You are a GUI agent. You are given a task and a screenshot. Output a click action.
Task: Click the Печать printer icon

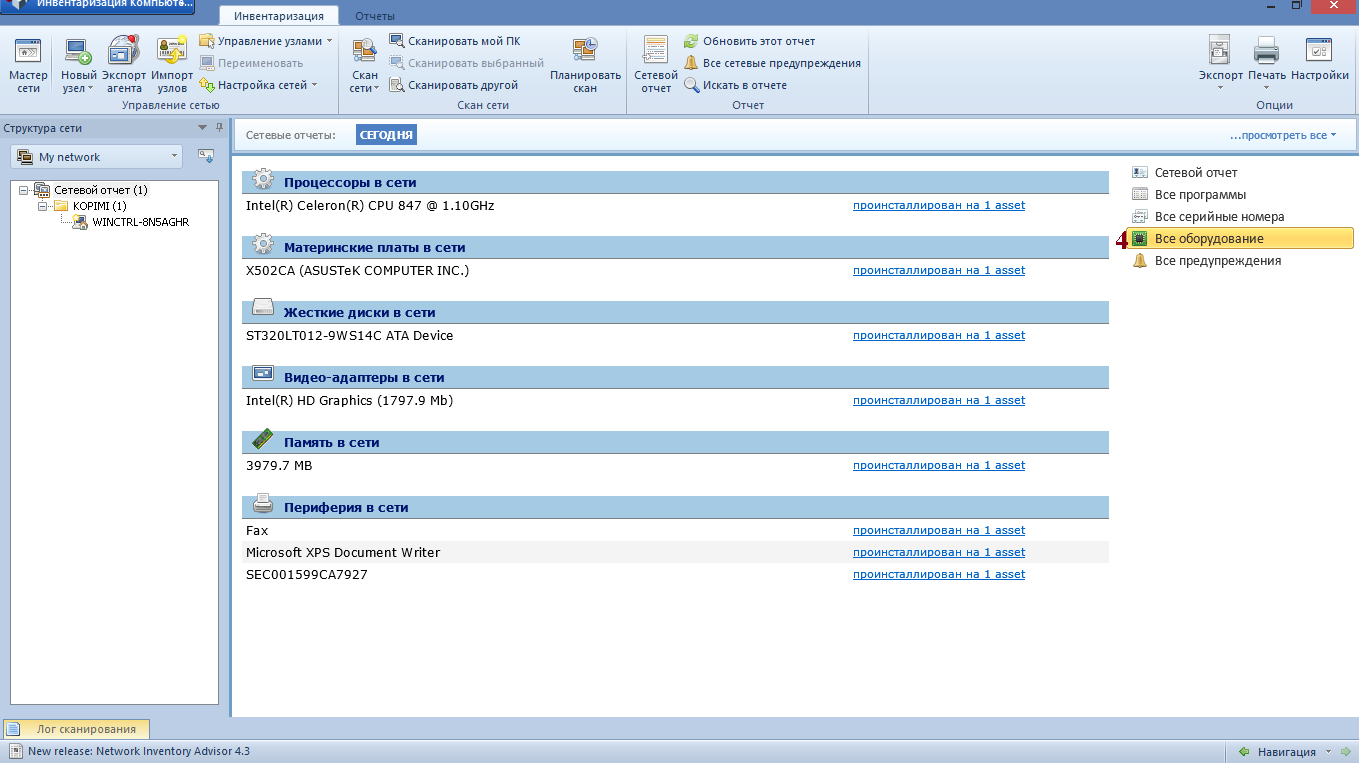1266,49
